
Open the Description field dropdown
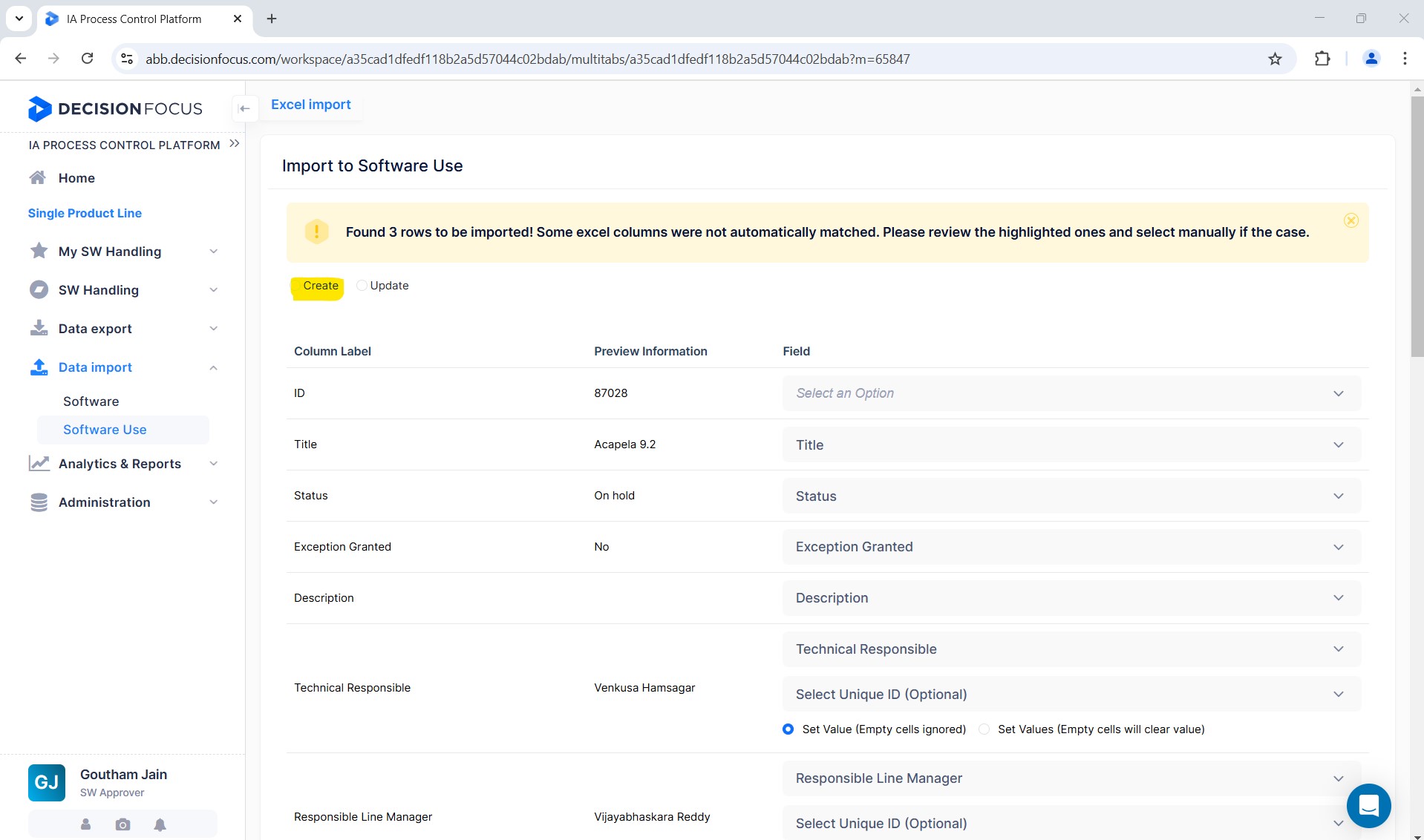(1071, 598)
